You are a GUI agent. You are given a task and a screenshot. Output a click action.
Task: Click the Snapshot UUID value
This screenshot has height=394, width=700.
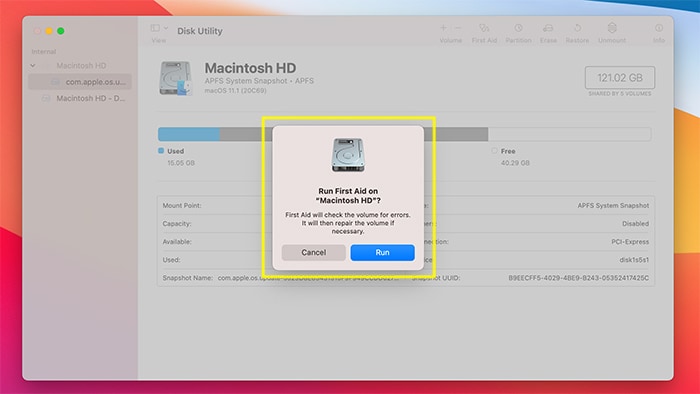(579, 278)
